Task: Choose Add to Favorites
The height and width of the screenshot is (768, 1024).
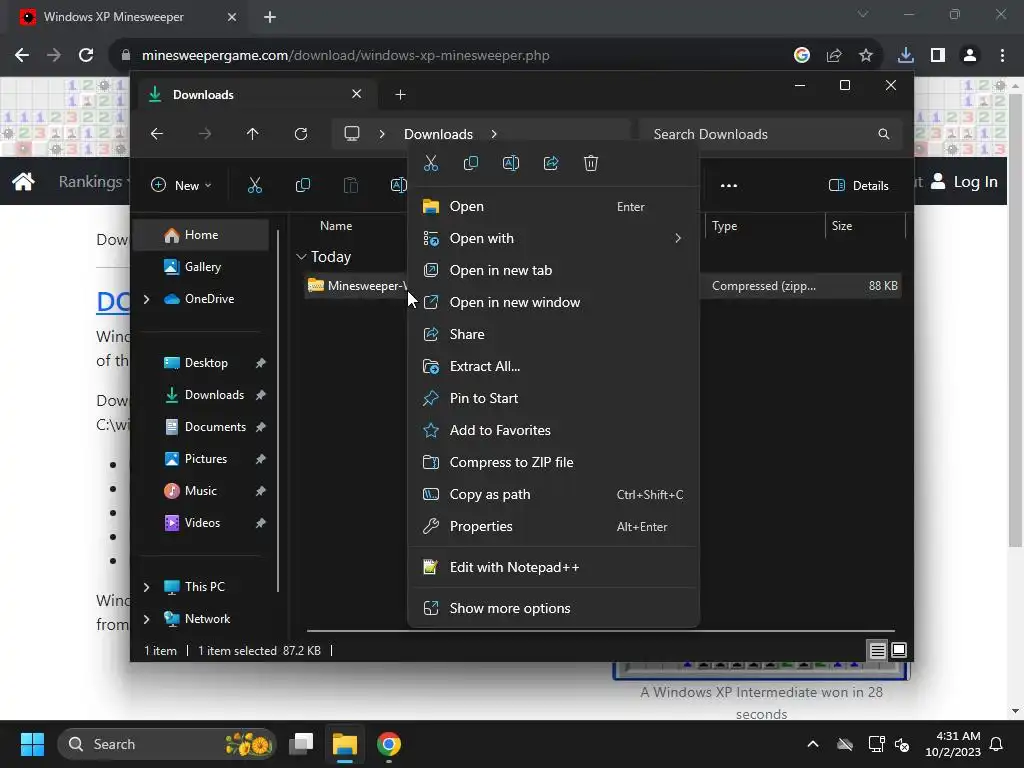Action: tap(553, 430)
